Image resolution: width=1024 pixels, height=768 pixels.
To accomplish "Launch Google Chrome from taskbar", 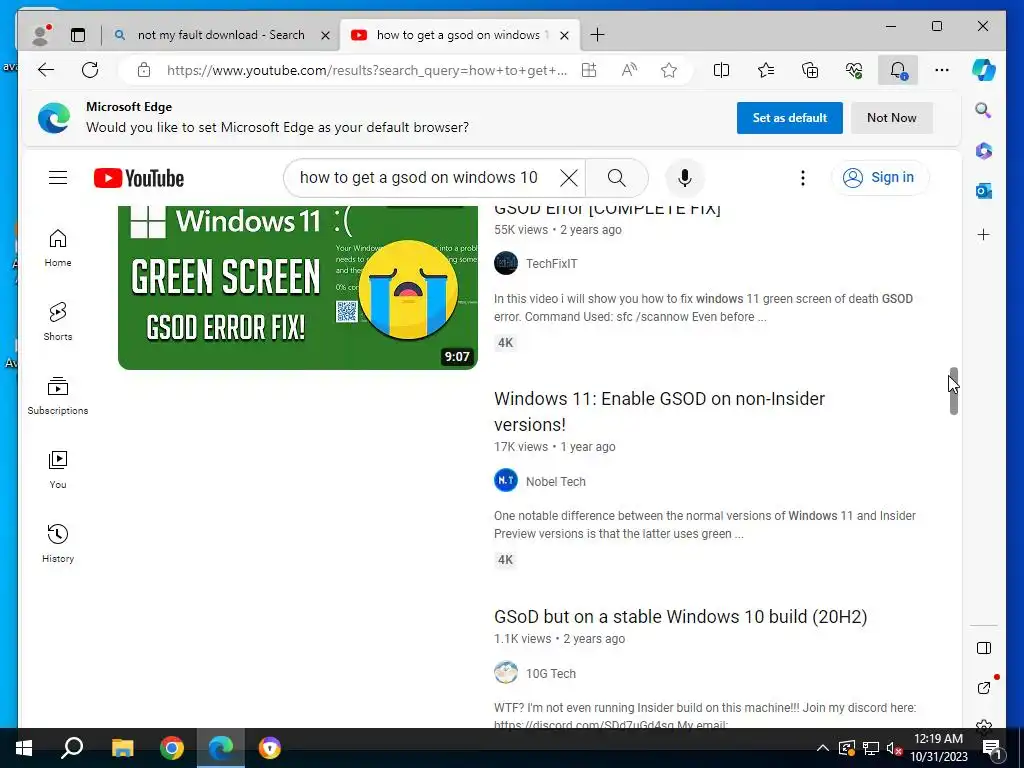I will click(172, 748).
